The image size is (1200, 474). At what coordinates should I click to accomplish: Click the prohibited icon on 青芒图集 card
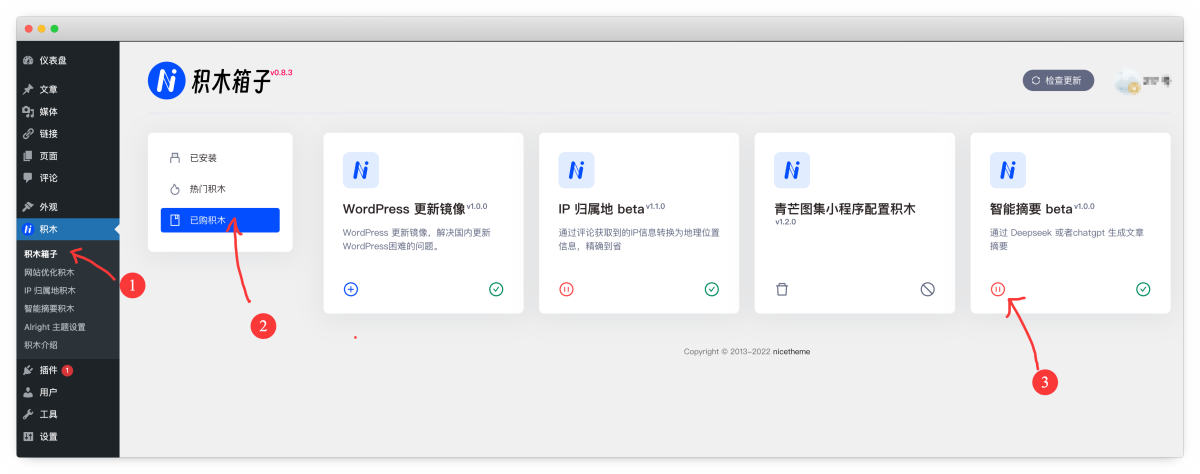click(x=928, y=289)
